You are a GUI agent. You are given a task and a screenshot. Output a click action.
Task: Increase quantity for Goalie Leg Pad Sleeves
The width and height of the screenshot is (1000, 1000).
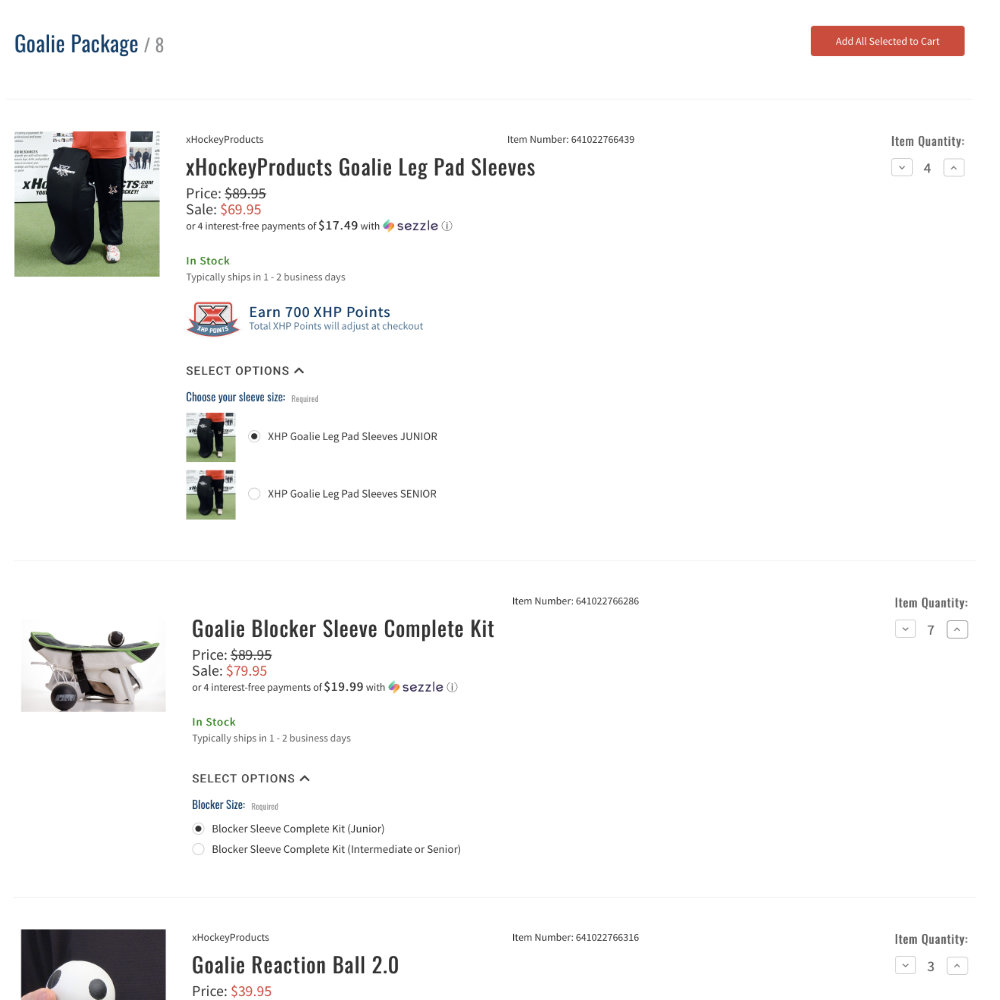953,168
